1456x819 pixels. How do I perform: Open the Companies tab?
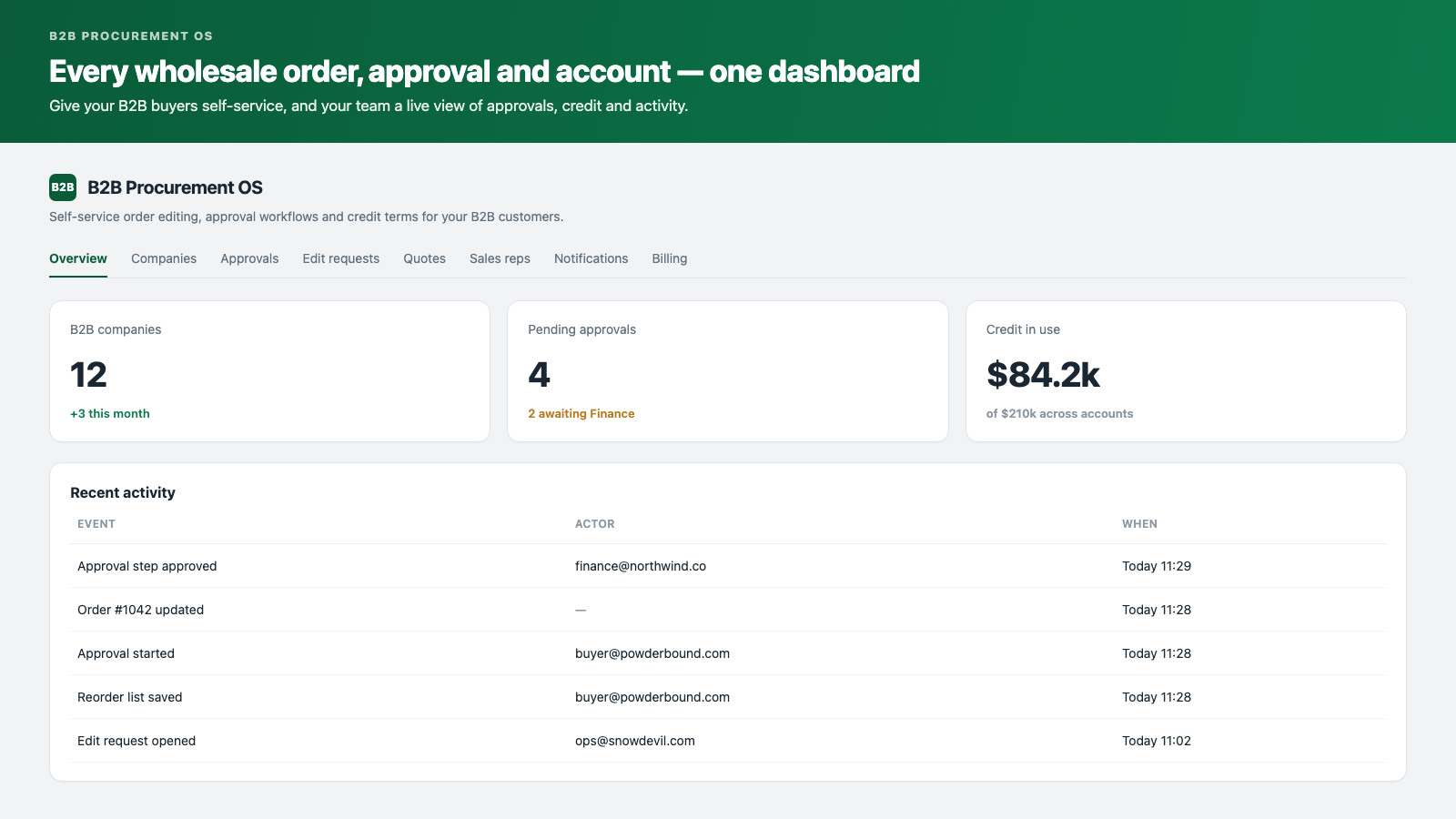(x=164, y=258)
